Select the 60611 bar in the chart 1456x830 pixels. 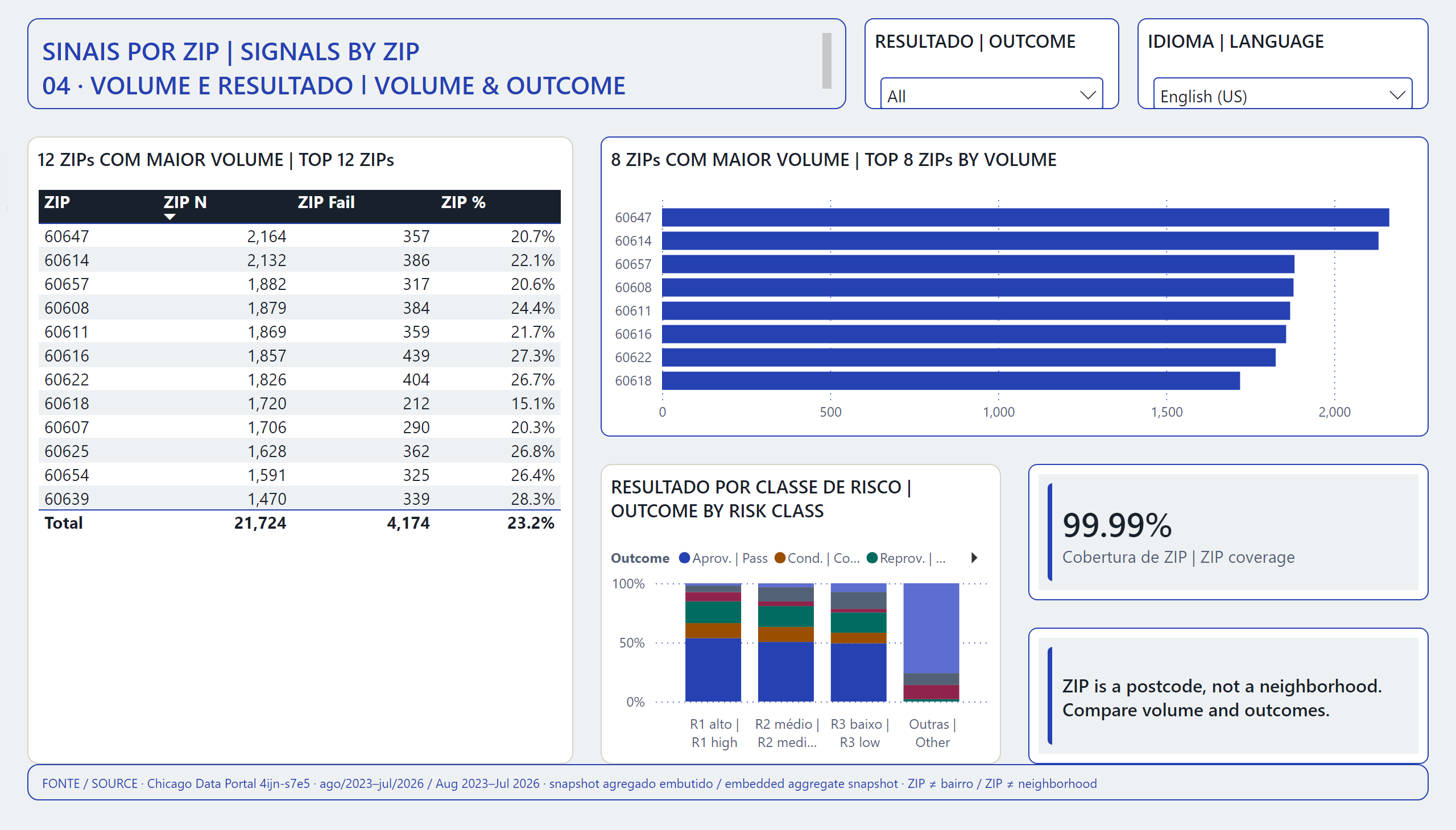tap(976, 310)
